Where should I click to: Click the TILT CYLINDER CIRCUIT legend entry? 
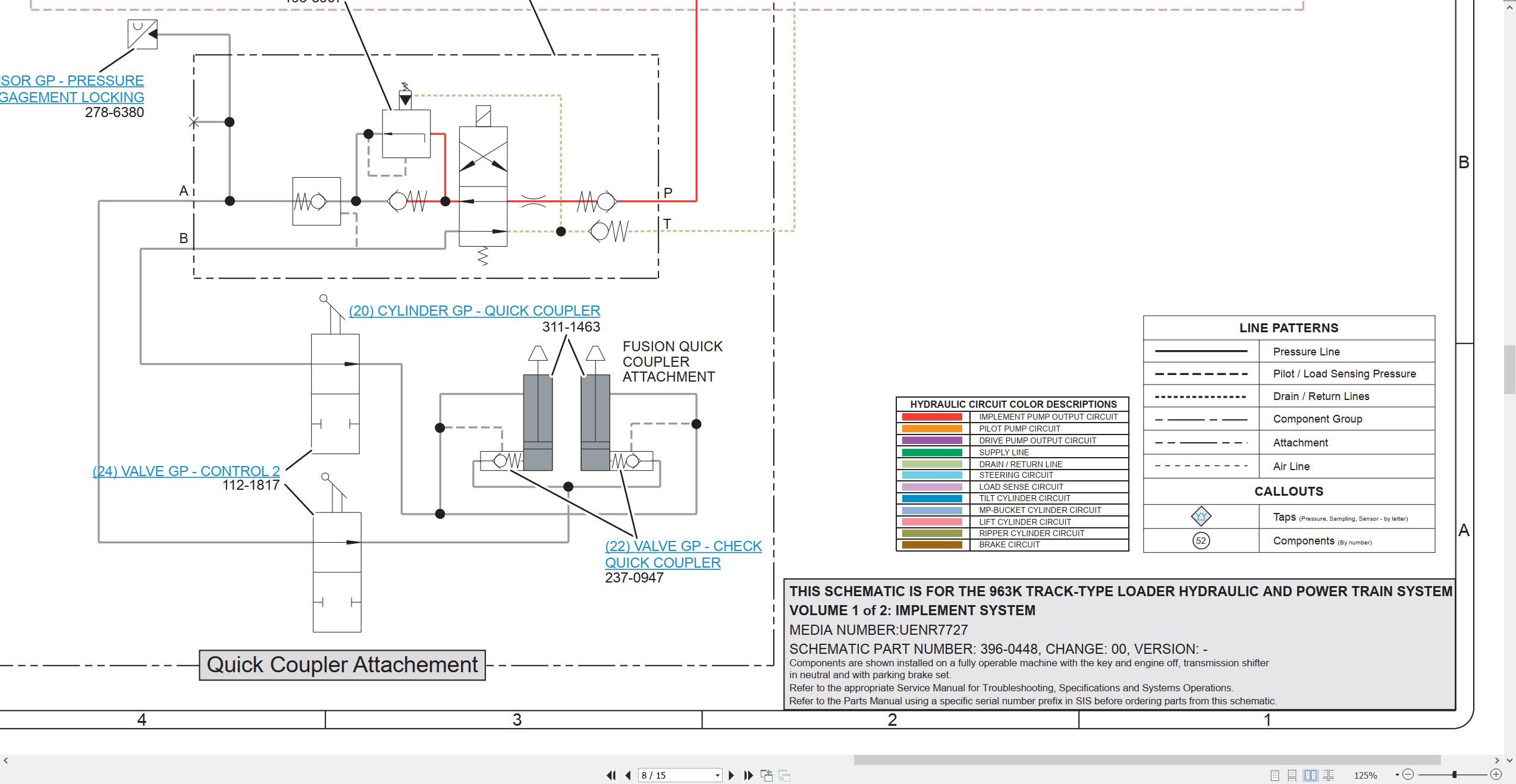[1024, 498]
